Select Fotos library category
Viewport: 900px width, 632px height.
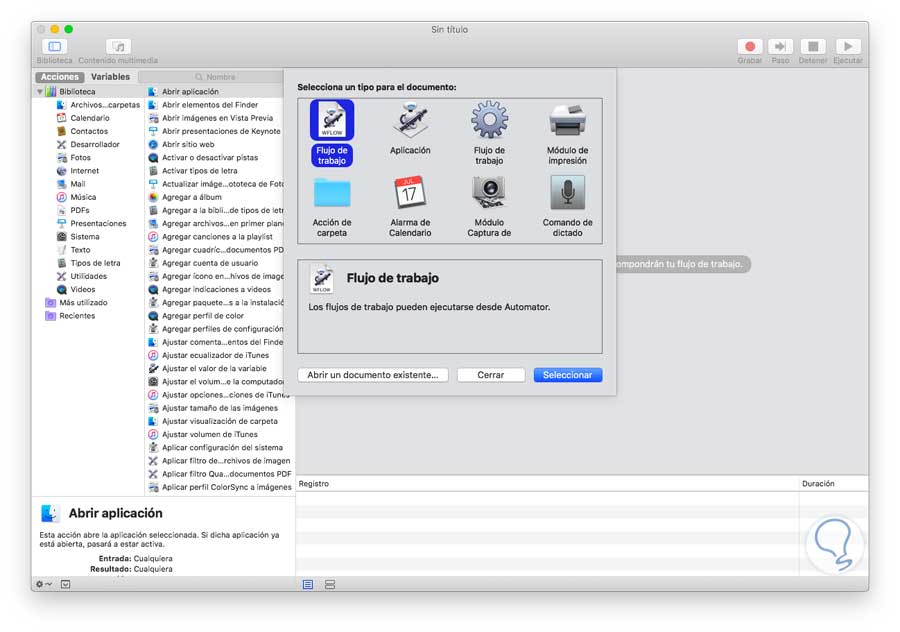[73, 158]
